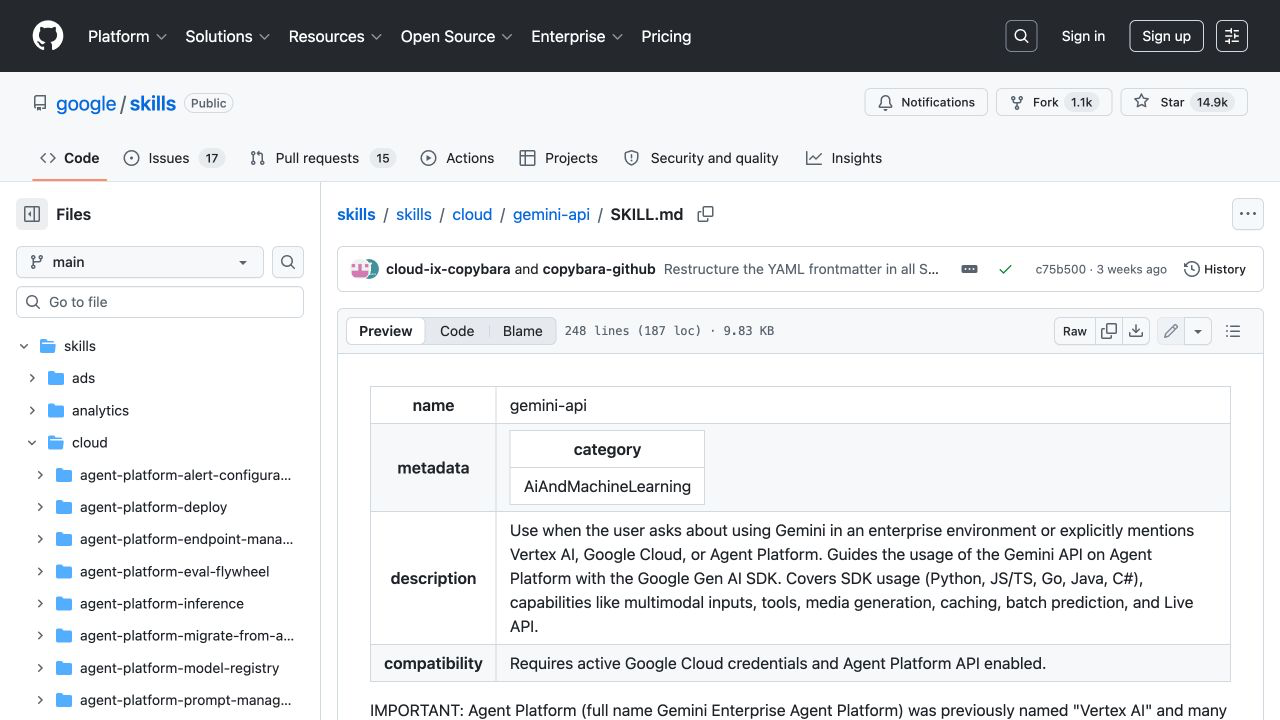The width and height of the screenshot is (1280, 720).
Task: Click the Pricing link
Action: [666, 36]
